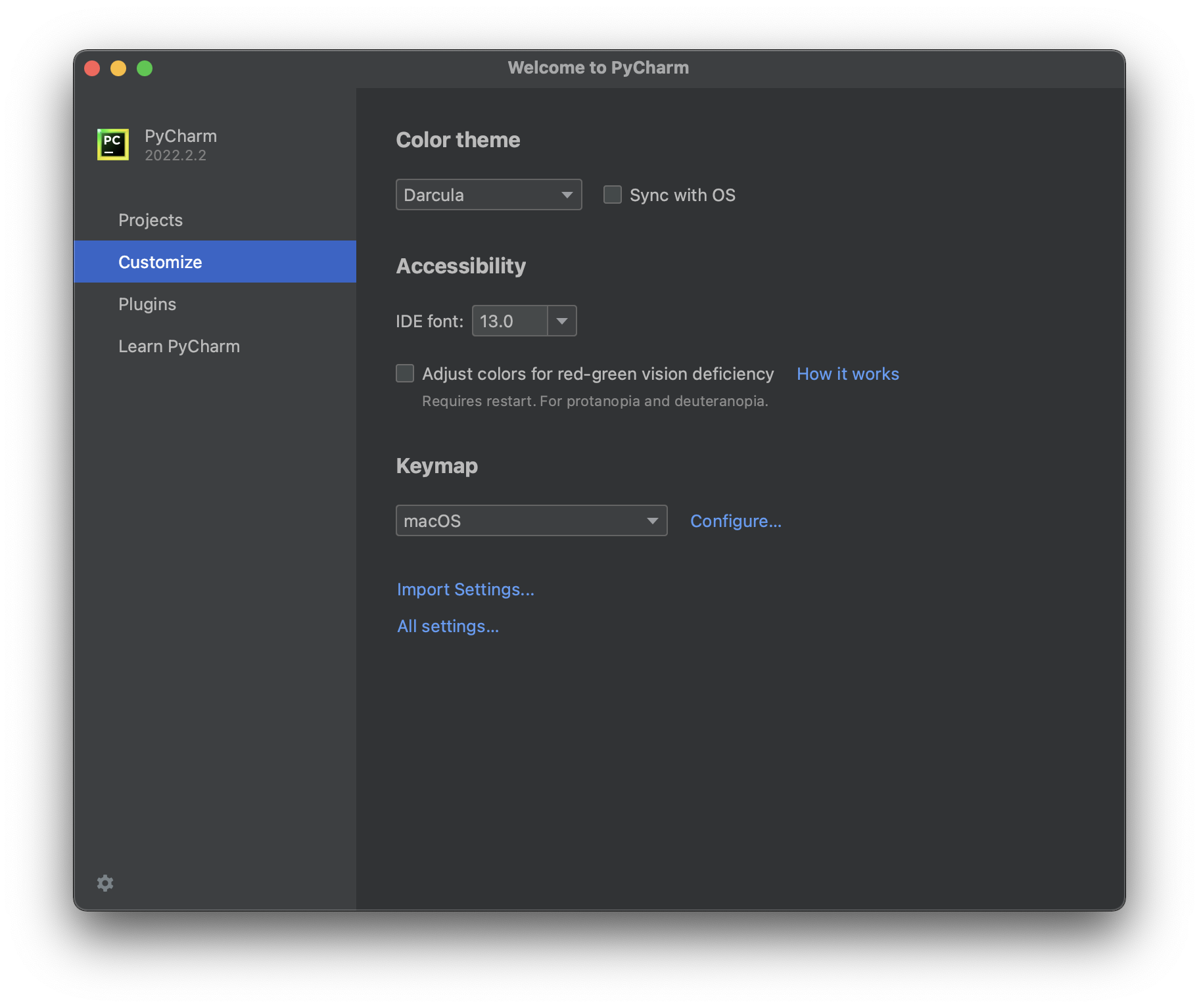Click the How it works link
The image size is (1199, 1008).
(847, 373)
